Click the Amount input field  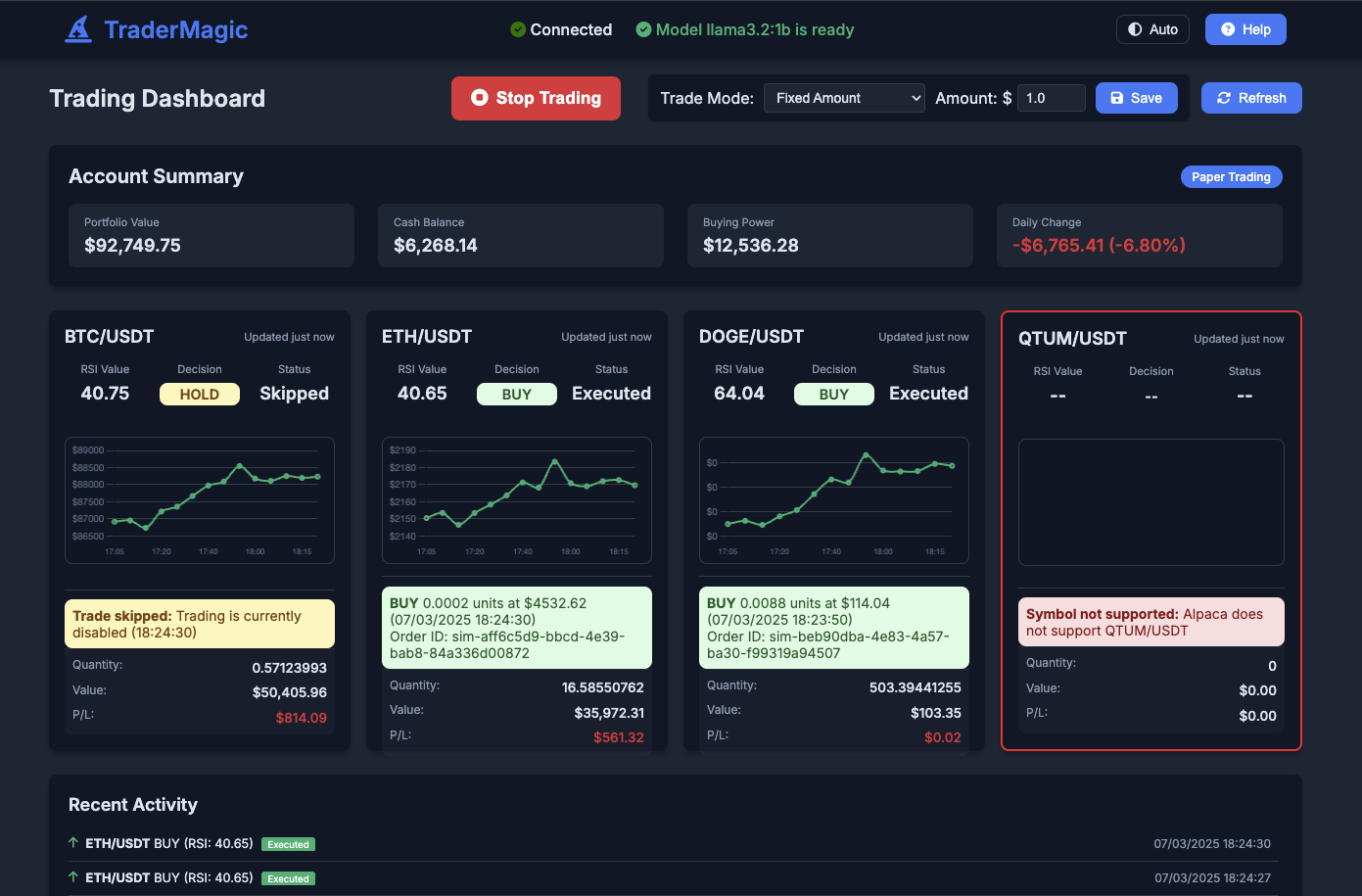point(1051,98)
